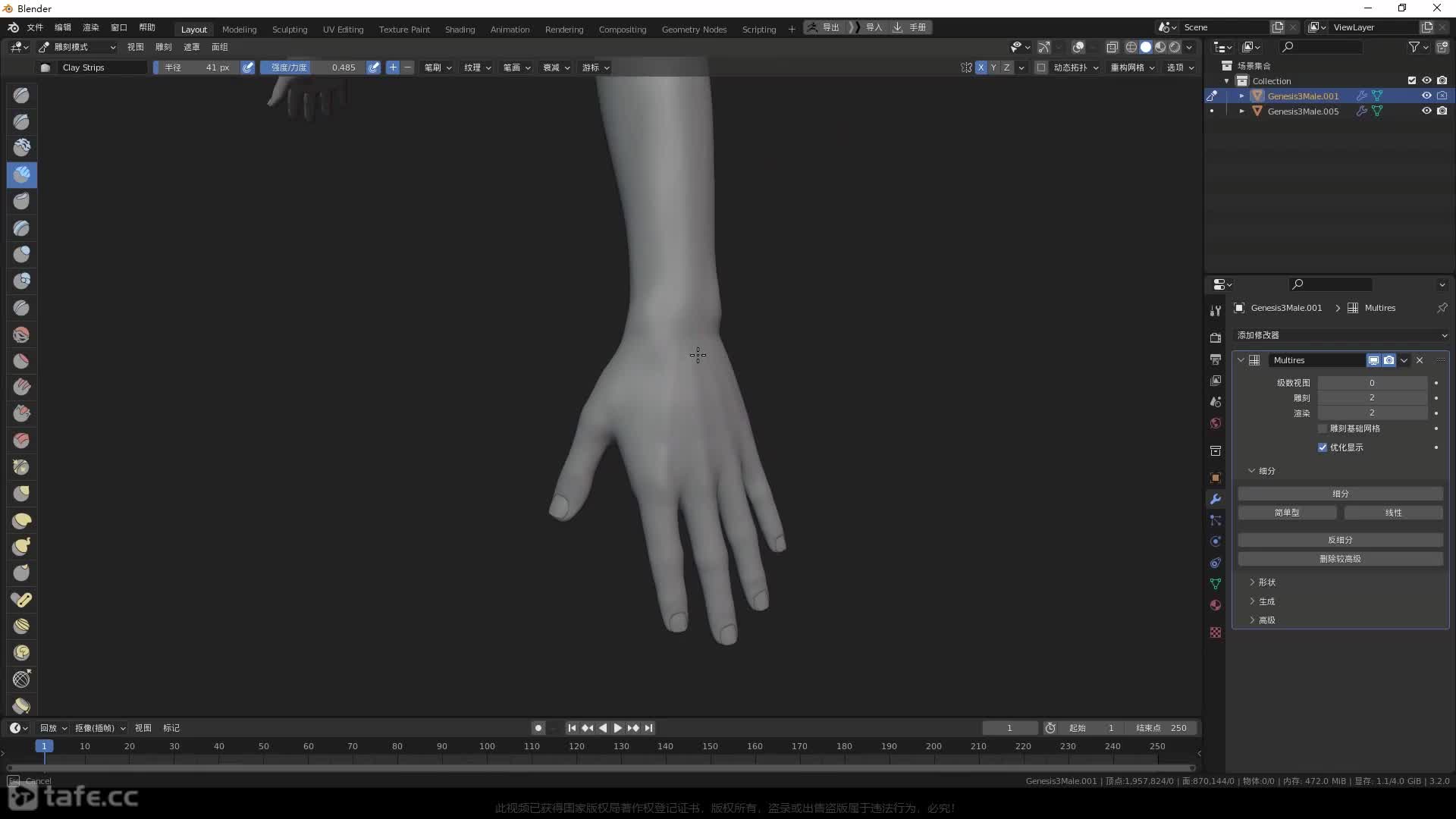Image resolution: width=1456 pixels, height=819 pixels.
Task: Click the subdivide (细分) button
Action: [x=1340, y=494]
